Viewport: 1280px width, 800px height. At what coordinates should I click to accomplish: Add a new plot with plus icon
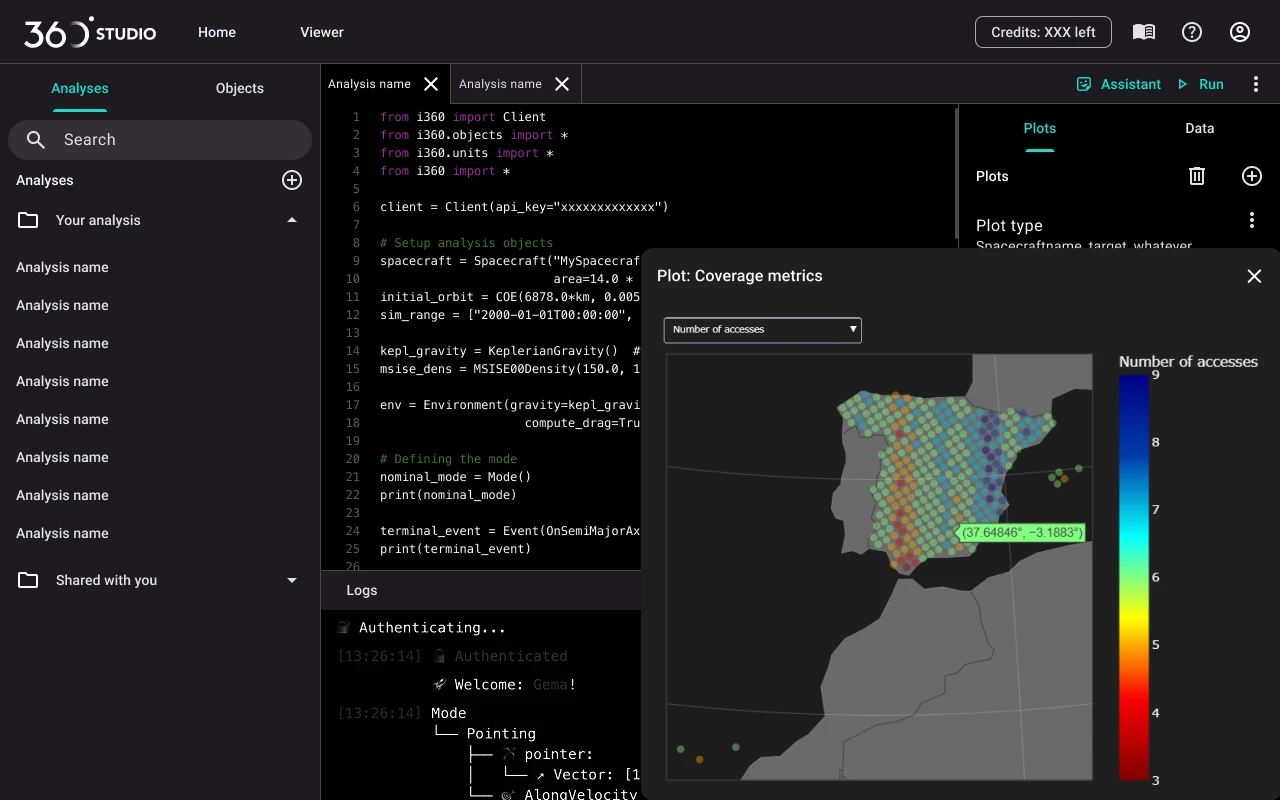click(1251, 176)
